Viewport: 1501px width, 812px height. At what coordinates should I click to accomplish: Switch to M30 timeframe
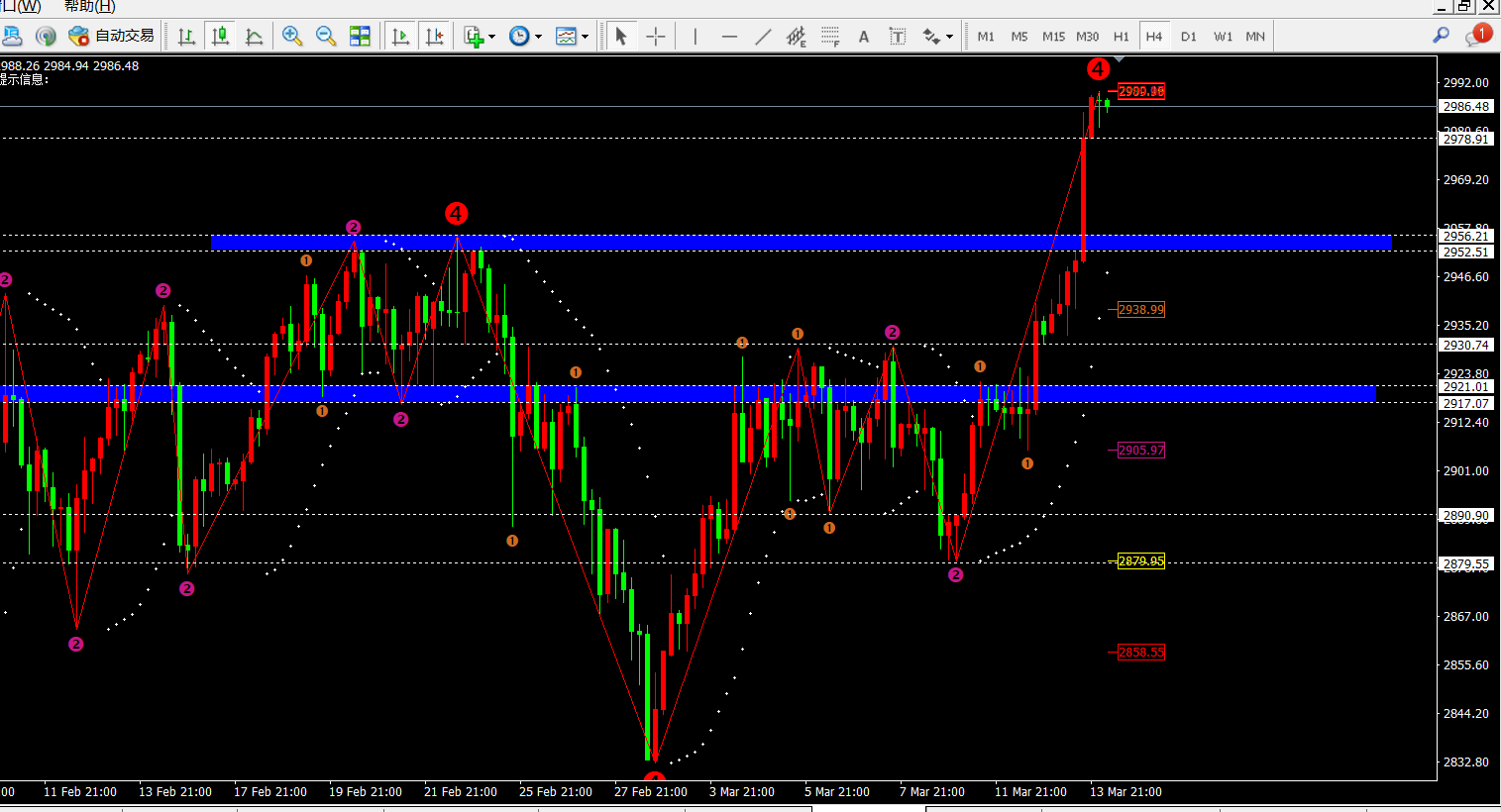pos(1087,37)
